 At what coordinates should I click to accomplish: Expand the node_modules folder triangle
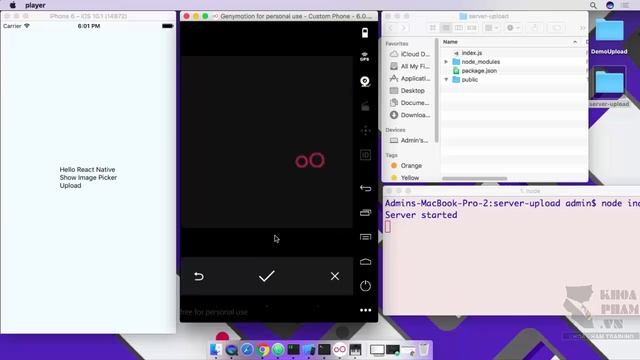point(446,62)
